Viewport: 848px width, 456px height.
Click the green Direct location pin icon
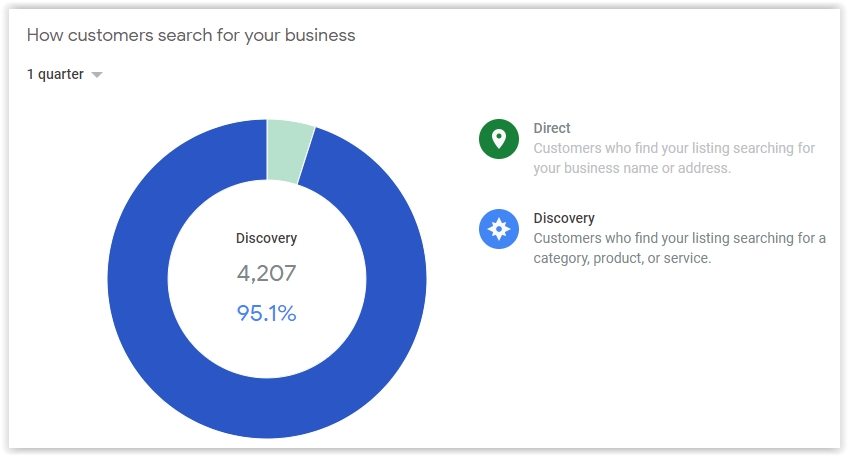[499, 139]
